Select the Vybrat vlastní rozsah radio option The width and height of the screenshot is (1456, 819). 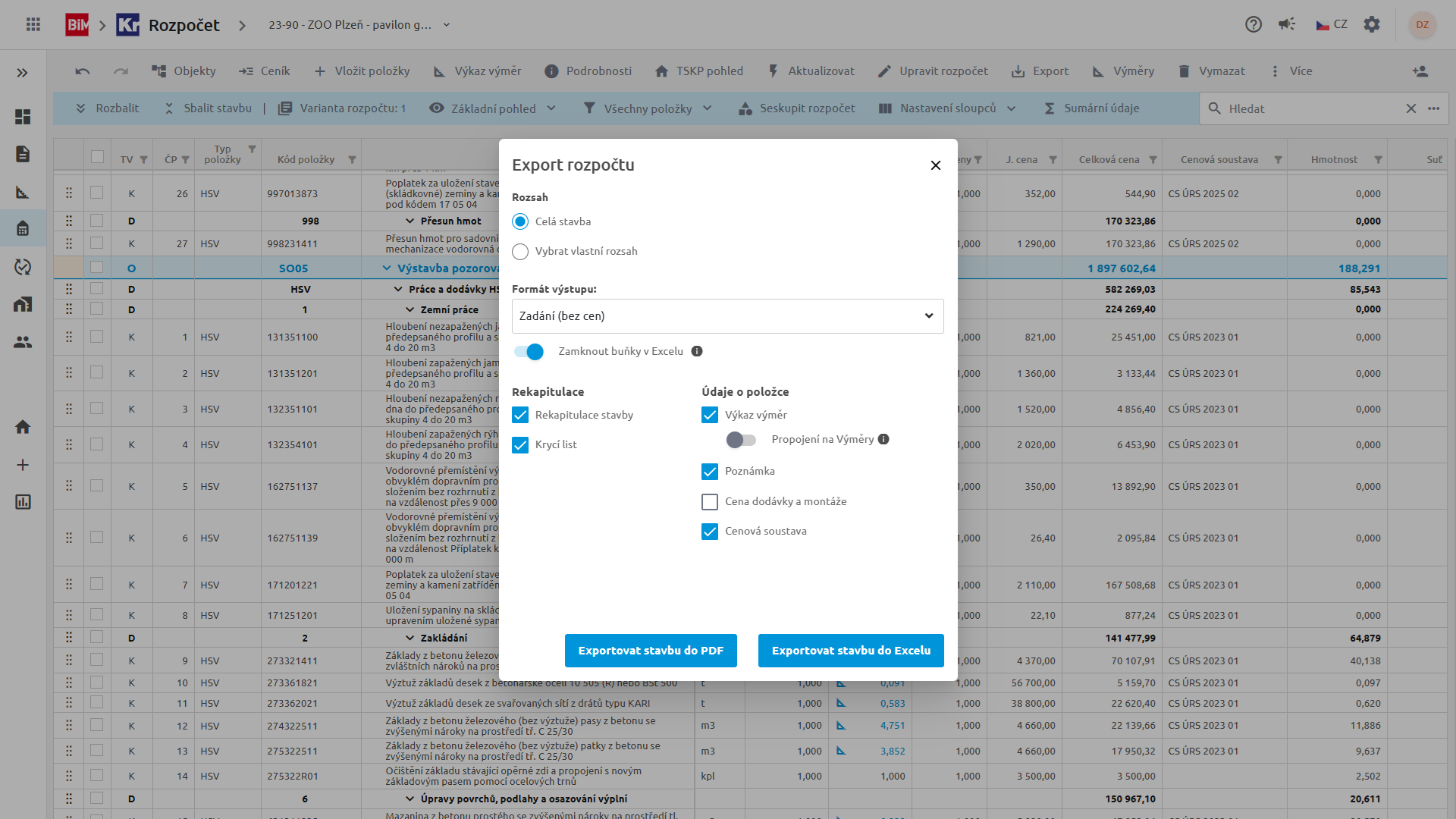(520, 252)
